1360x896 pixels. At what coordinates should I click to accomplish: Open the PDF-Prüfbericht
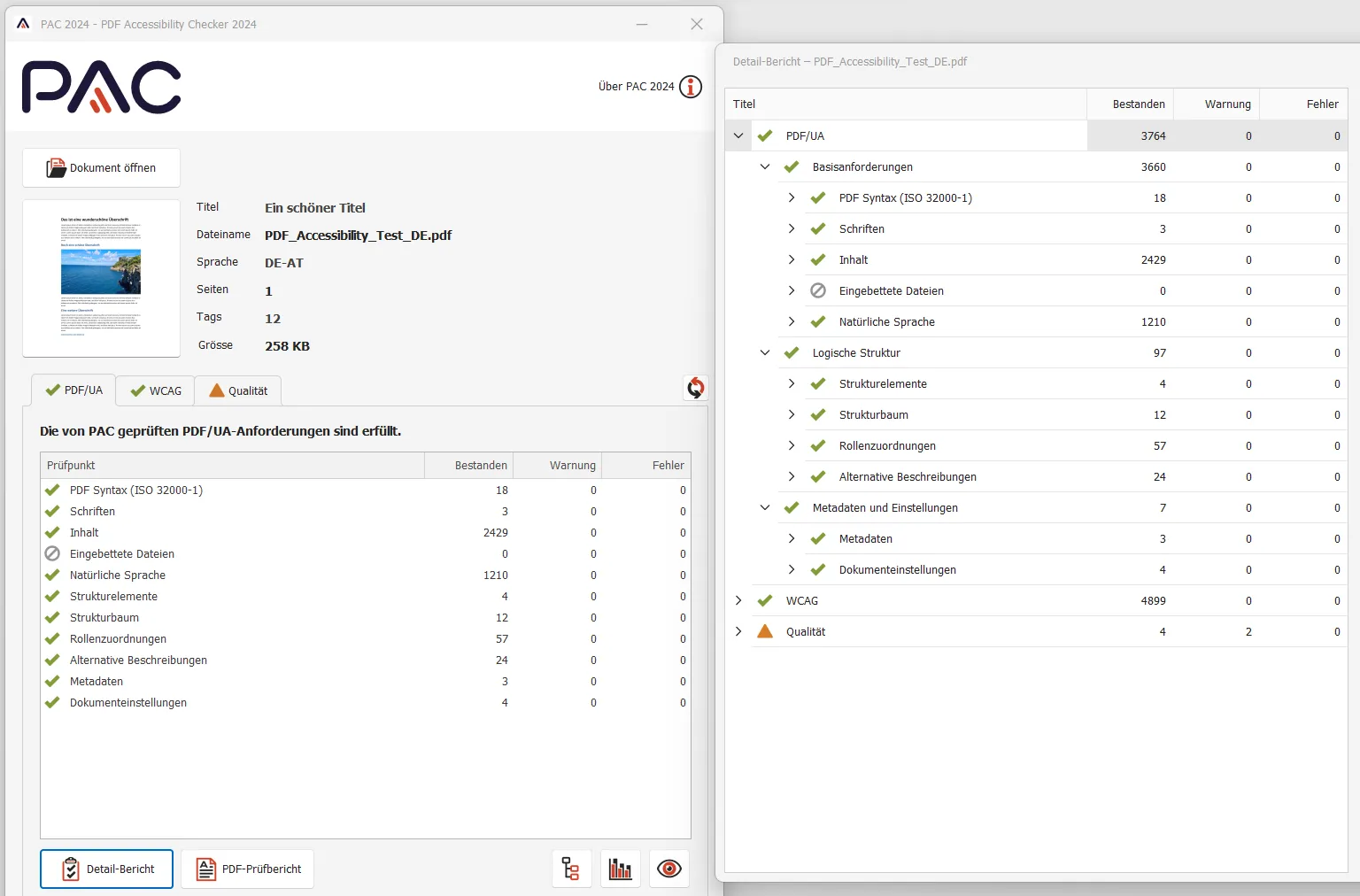tap(248, 869)
